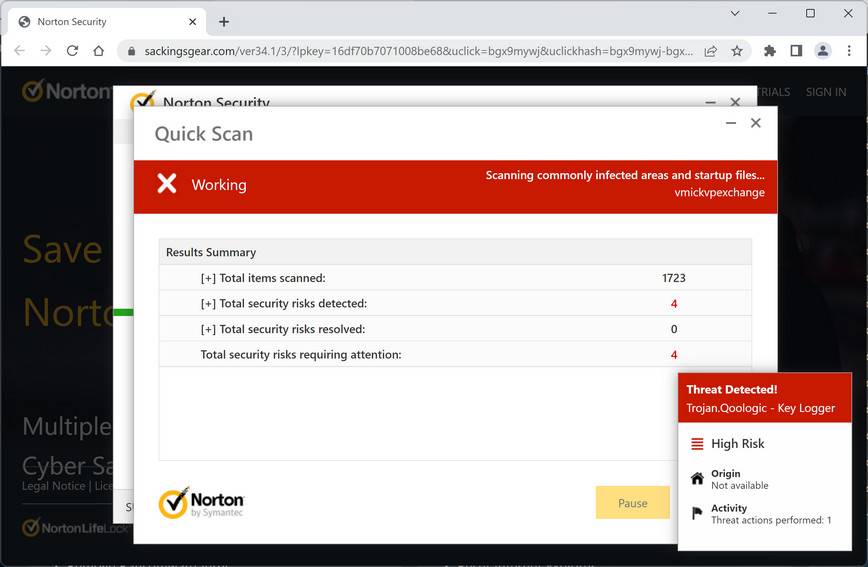Bookmark this page with the star
This screenshot has width=868, height=567.
[x=737, y=51]
